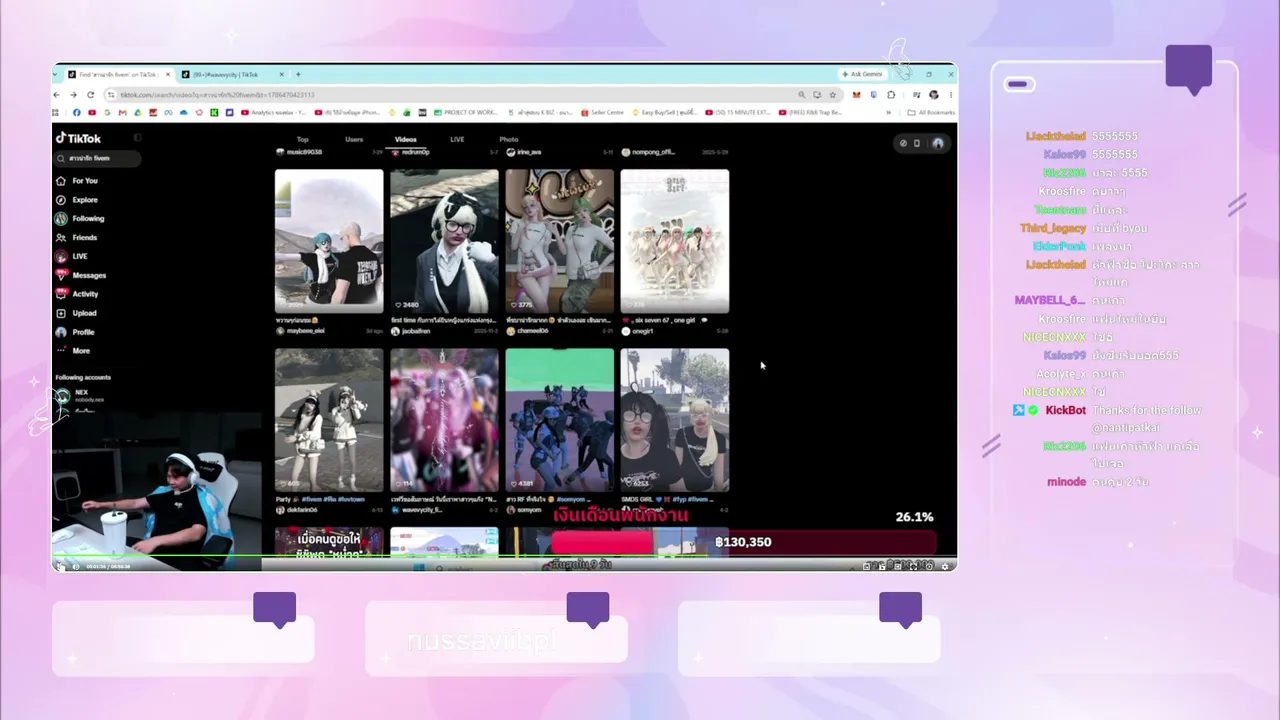1280x720 pixels.
Task: Open the Kick bookmark icon
Action: [214, 113]
